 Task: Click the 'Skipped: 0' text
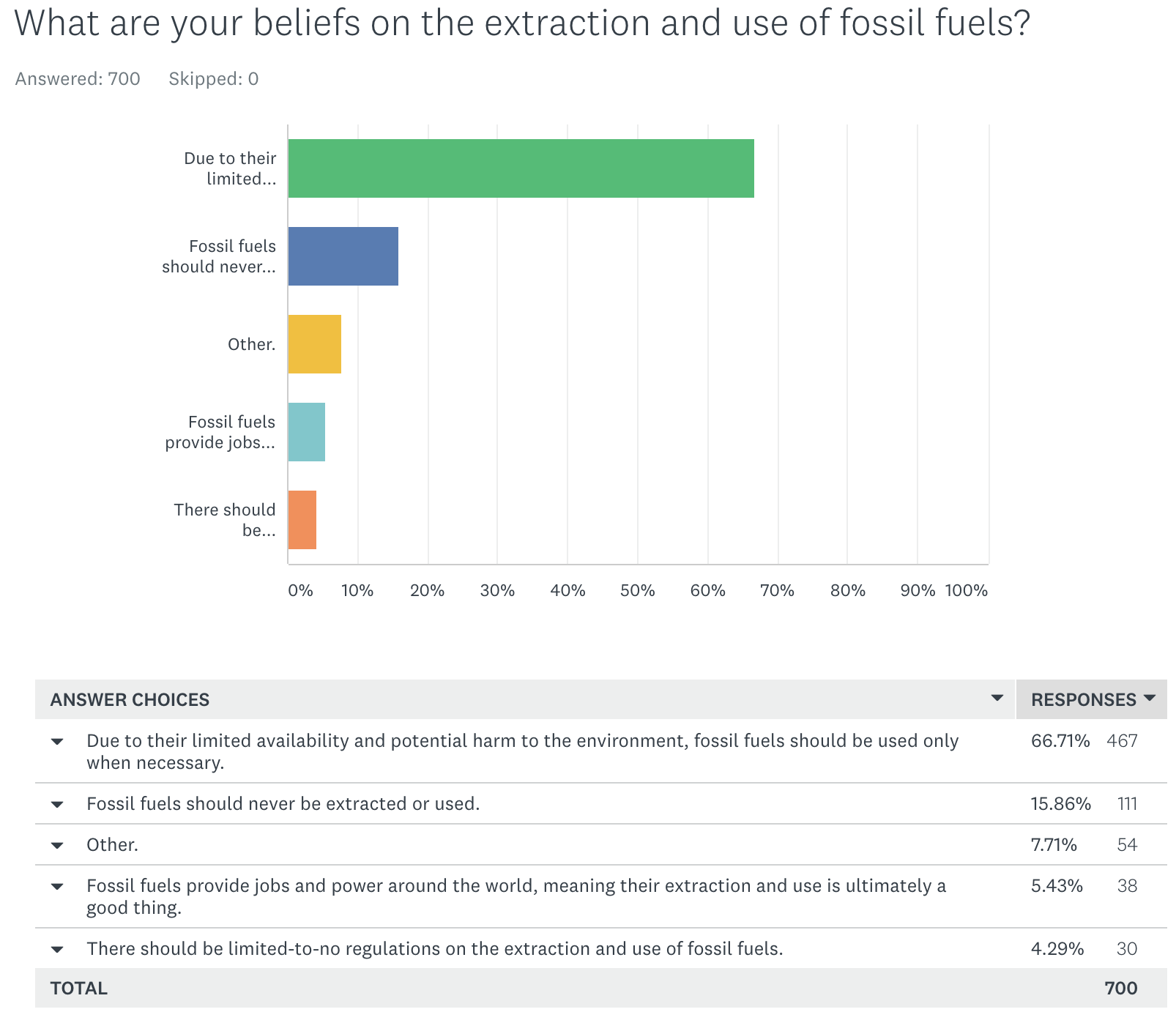(213, 79)
